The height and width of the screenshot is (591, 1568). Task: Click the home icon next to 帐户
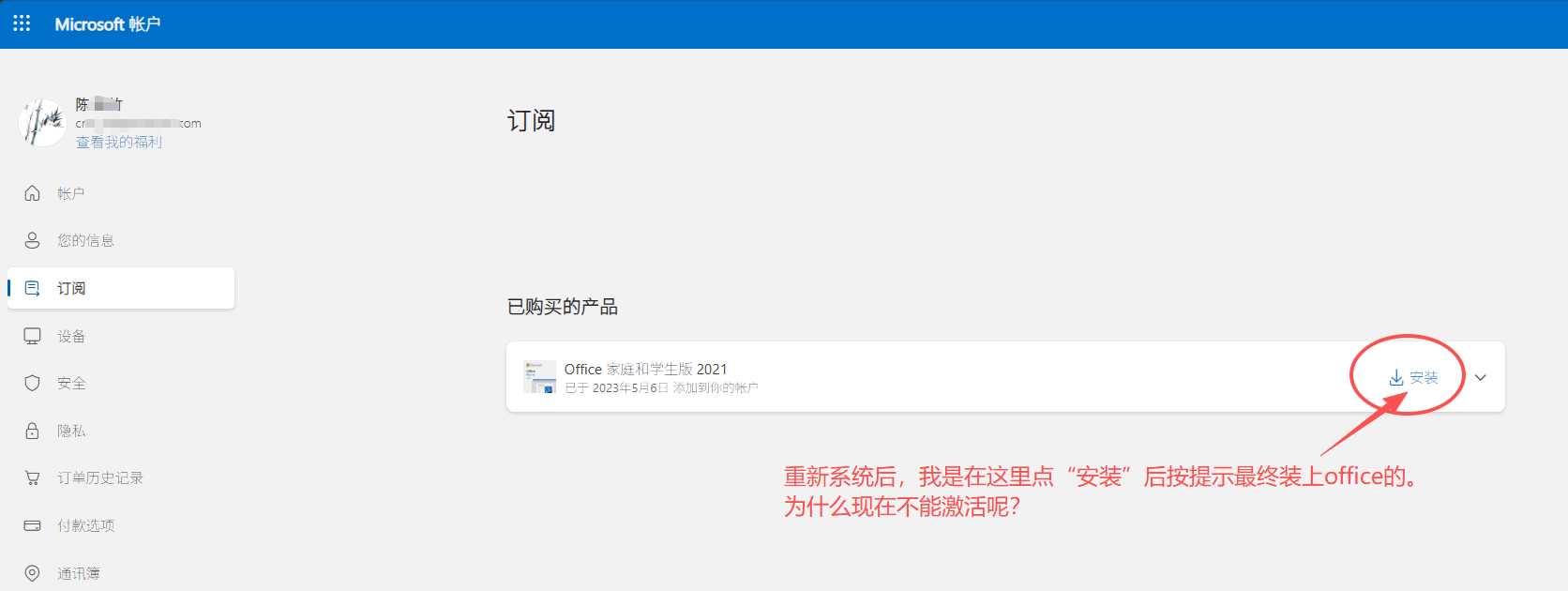[x=33, y=193]
